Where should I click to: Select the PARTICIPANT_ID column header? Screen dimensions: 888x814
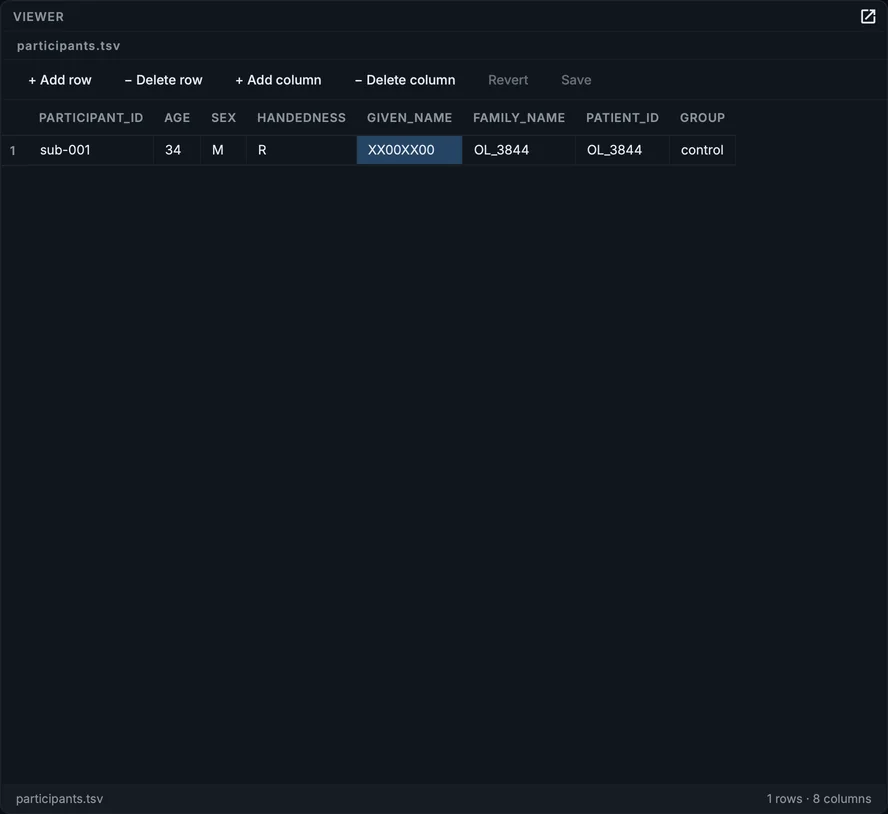click(x=91, y=118)
